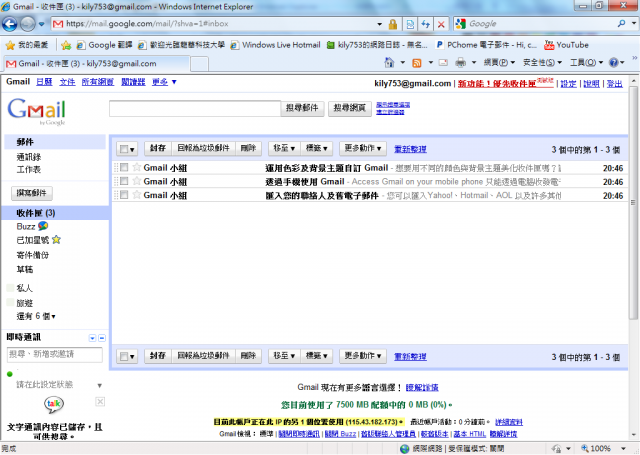The width and height of the screenshot is (640, 455).
Task: Expand 還有 6 個 more labels
Action: [x=36, y=316]
